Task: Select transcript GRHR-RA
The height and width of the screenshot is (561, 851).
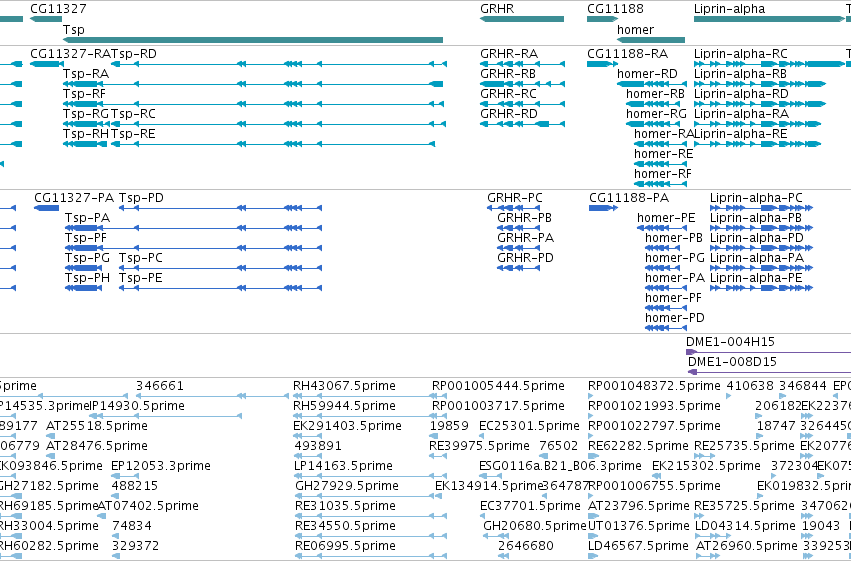Action: pyautogui.click(x=509, y=54)
